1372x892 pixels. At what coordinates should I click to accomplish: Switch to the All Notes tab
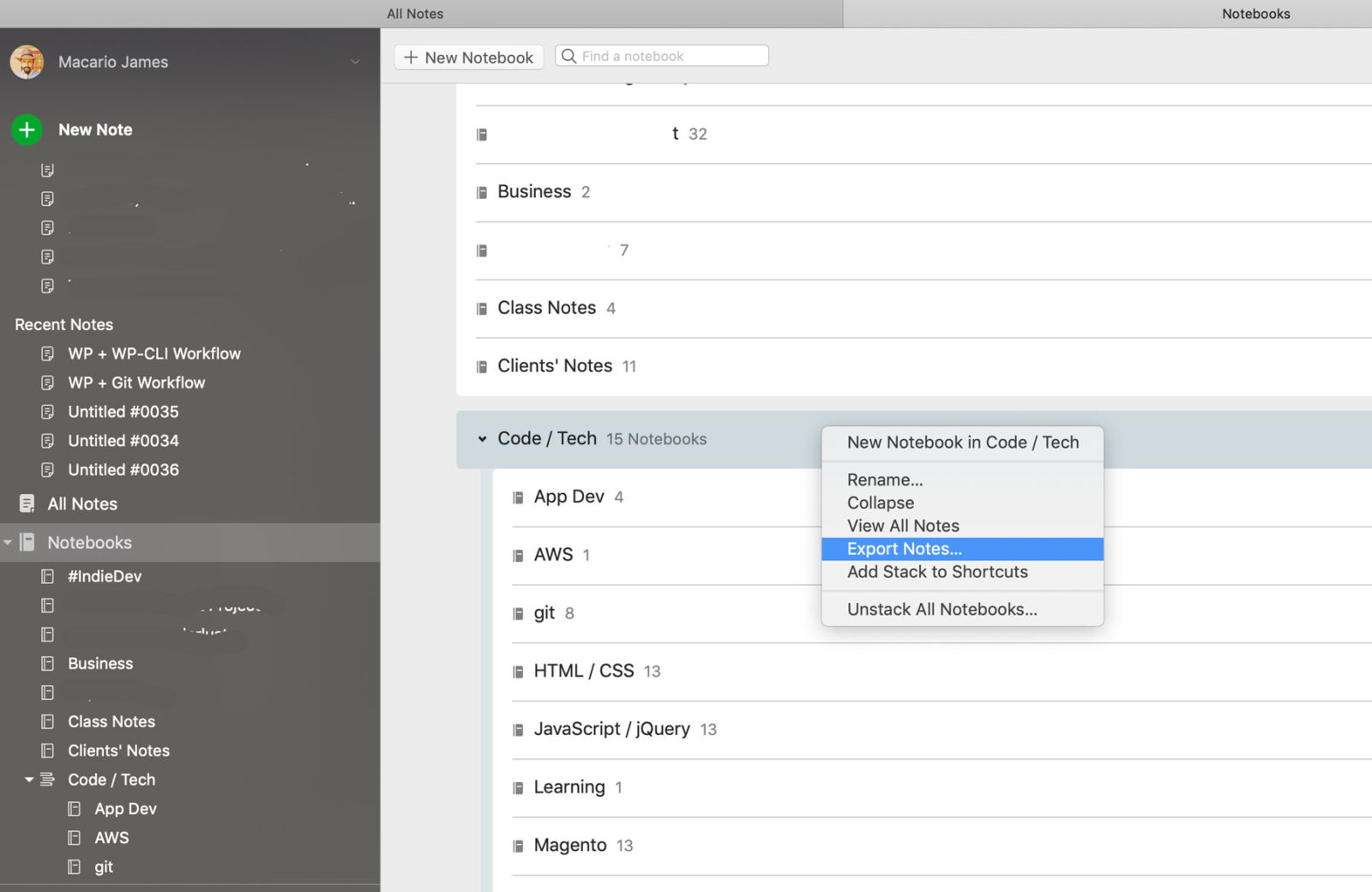[415, 14]
